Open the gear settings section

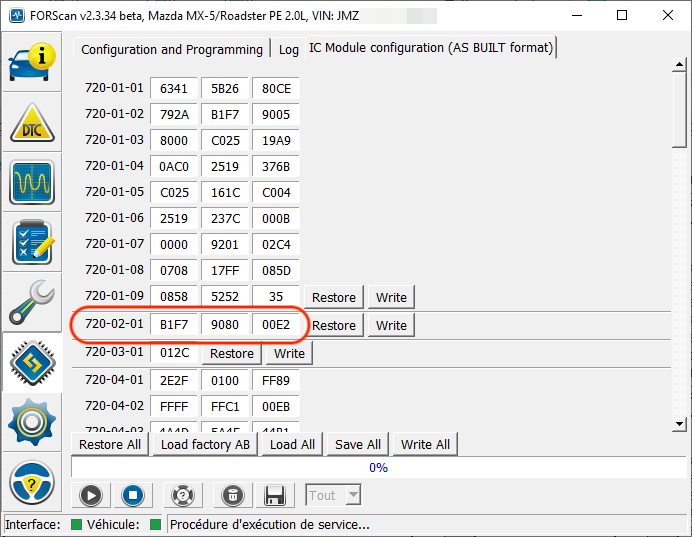click(x=32, y=422)
